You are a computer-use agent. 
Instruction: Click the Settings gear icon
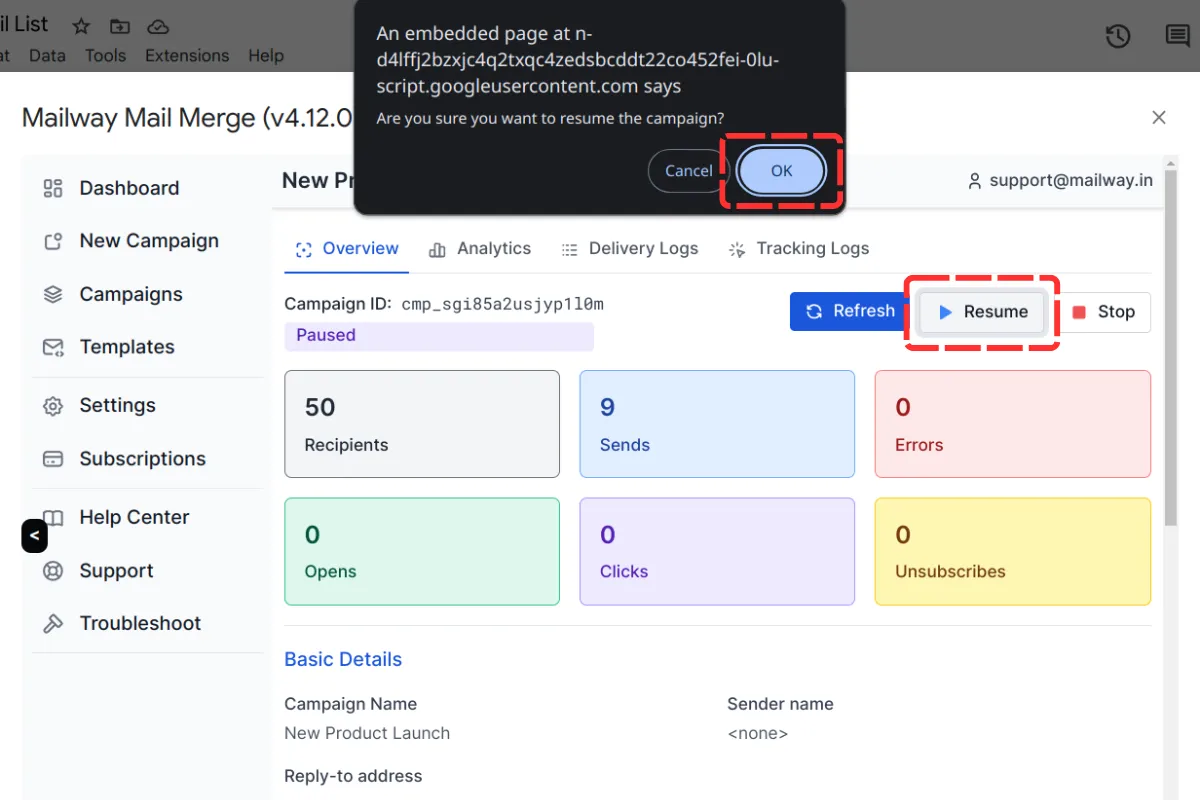pos(52,406)
